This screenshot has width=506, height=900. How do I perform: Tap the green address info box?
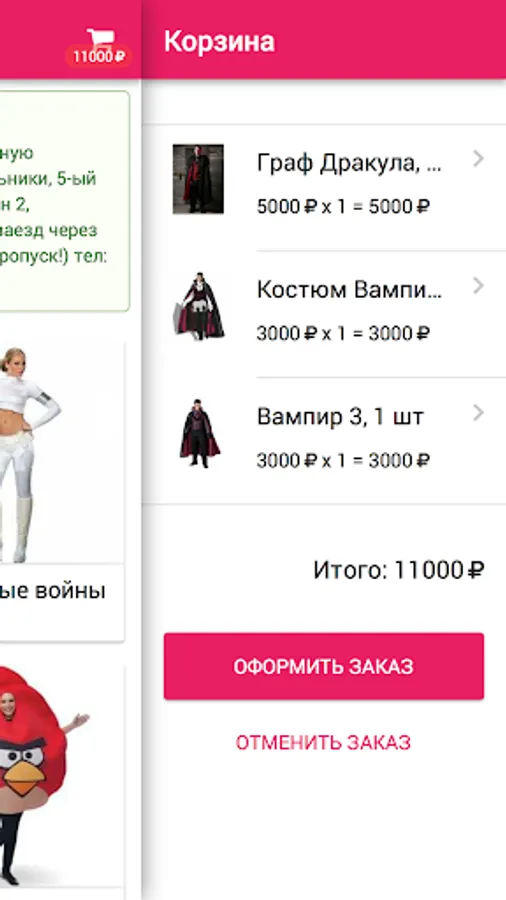(65, 201)
